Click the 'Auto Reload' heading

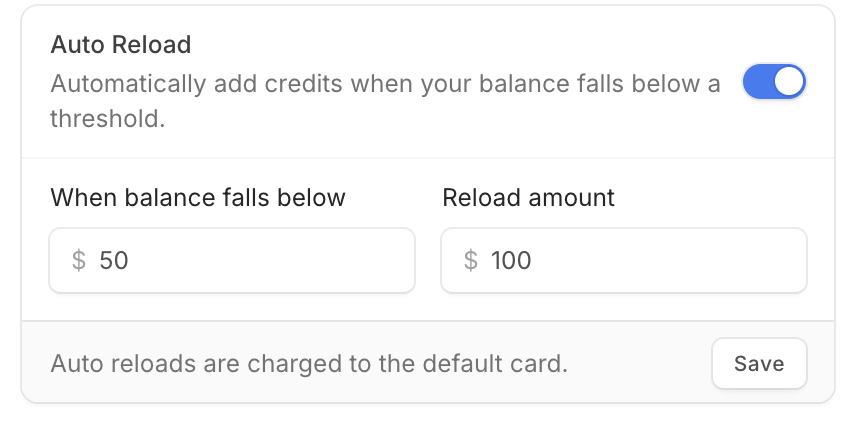(121, 45)
